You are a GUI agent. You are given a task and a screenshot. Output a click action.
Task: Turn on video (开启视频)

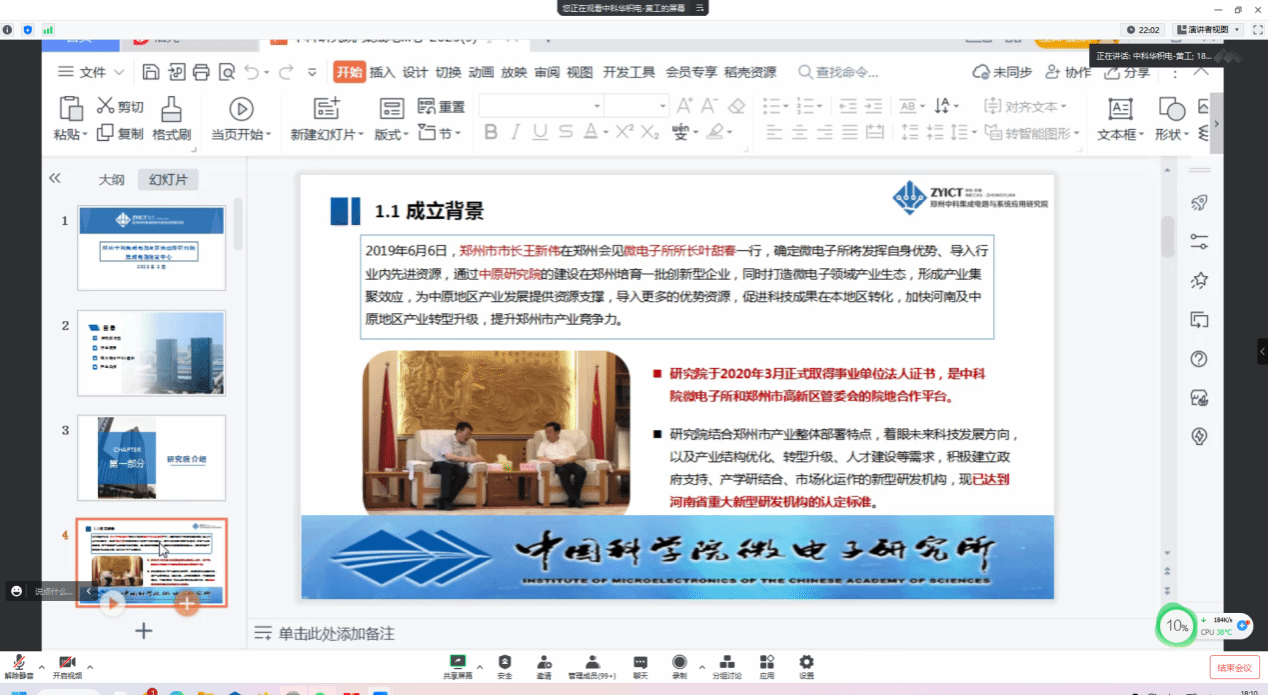[x=67, y=663]
